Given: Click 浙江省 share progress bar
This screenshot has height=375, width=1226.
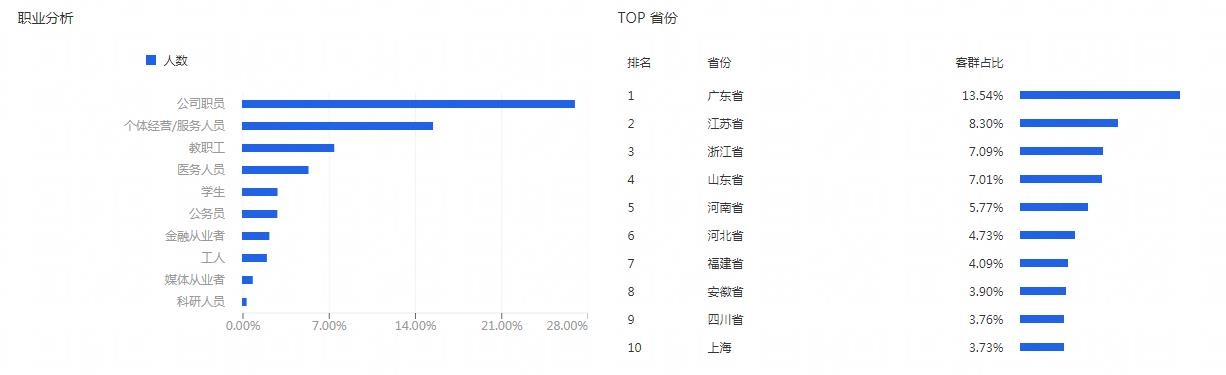Looking at the screenshot, I should click(1061, 152).
